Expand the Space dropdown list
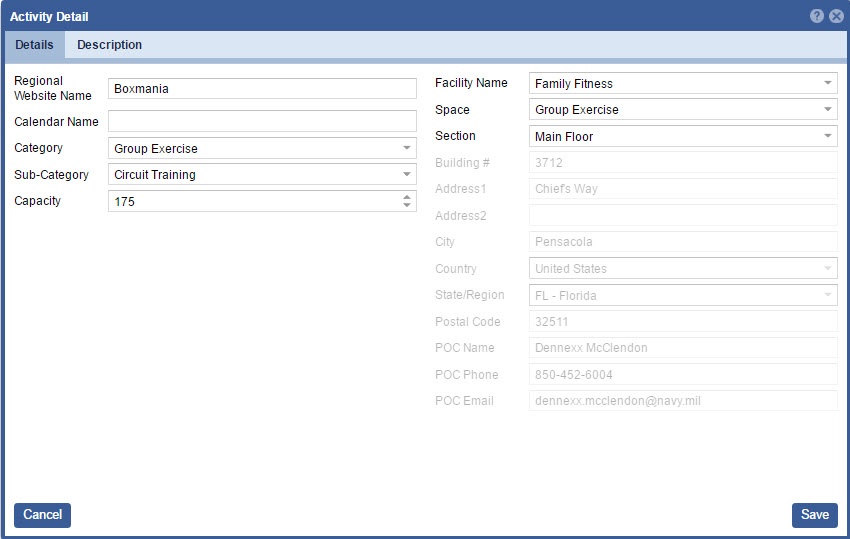Viewport: 850px width, 539px height. coord(828,110)
